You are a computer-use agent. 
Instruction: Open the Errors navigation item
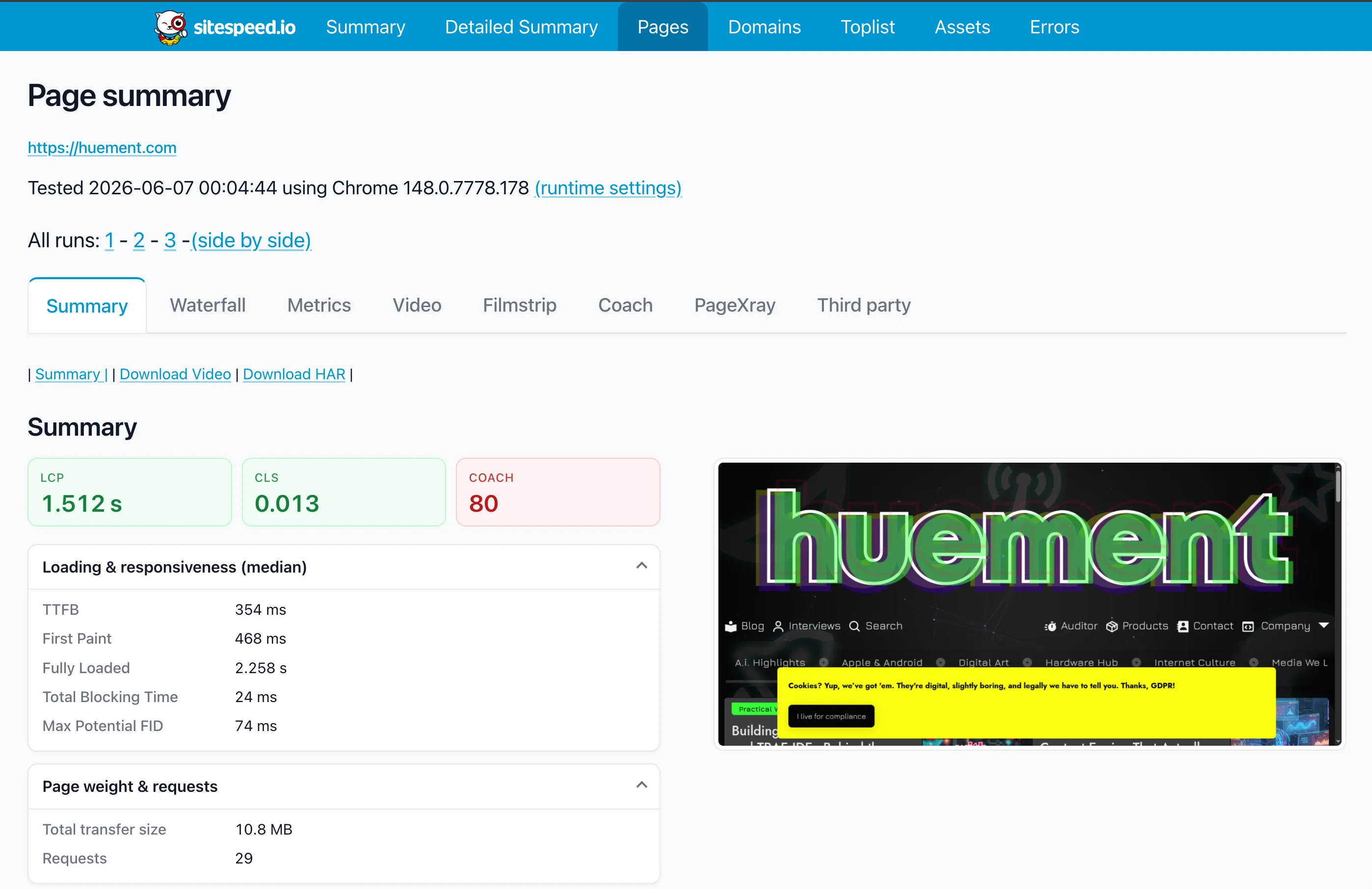1054,27
